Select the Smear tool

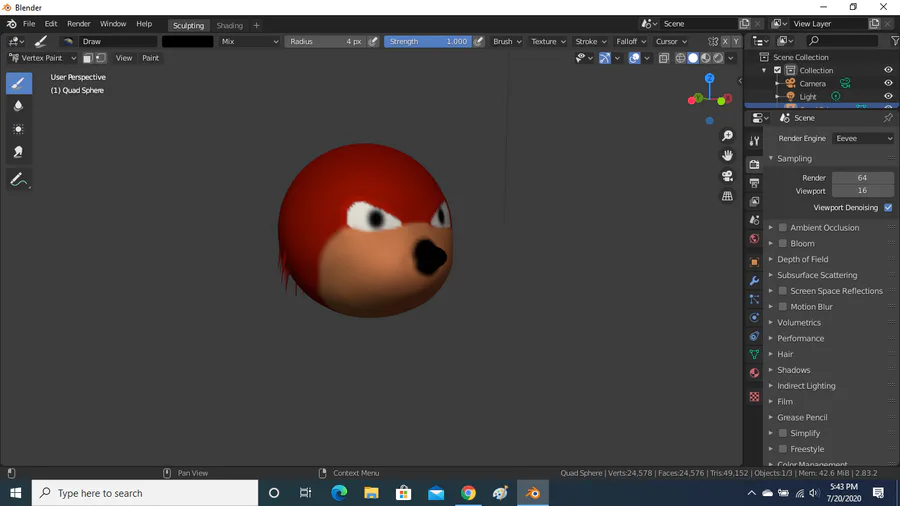[x=18, y=152]
